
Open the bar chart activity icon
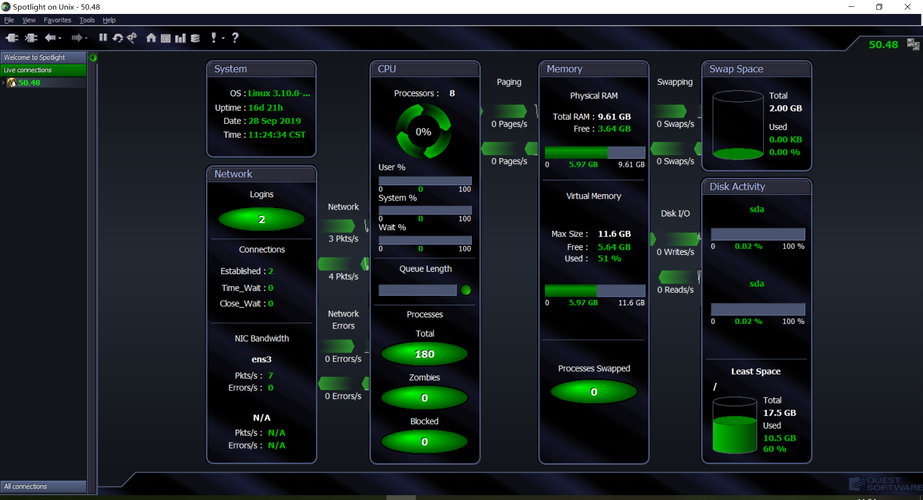coord(180,38)
